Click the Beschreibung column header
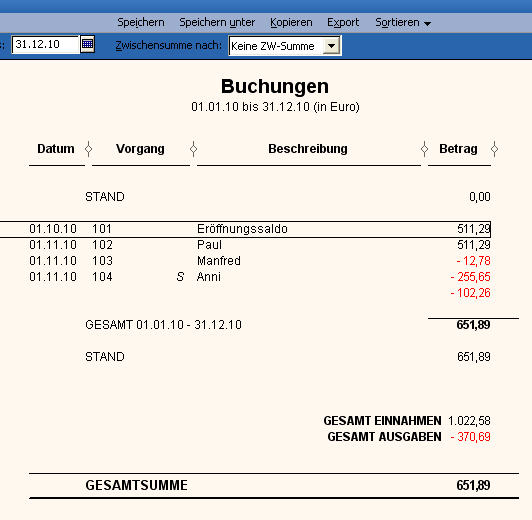Screen dimensions: 532x520 [x=308, y=149]
